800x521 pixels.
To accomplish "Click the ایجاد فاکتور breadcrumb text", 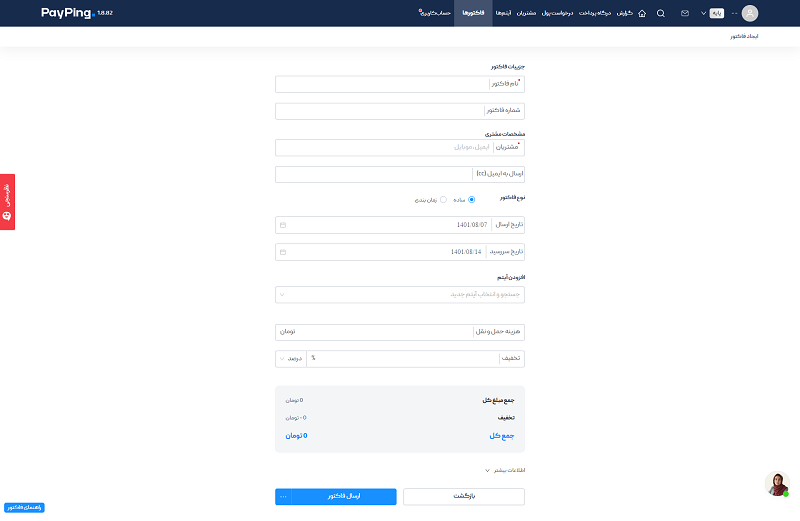I will (744, 36).
